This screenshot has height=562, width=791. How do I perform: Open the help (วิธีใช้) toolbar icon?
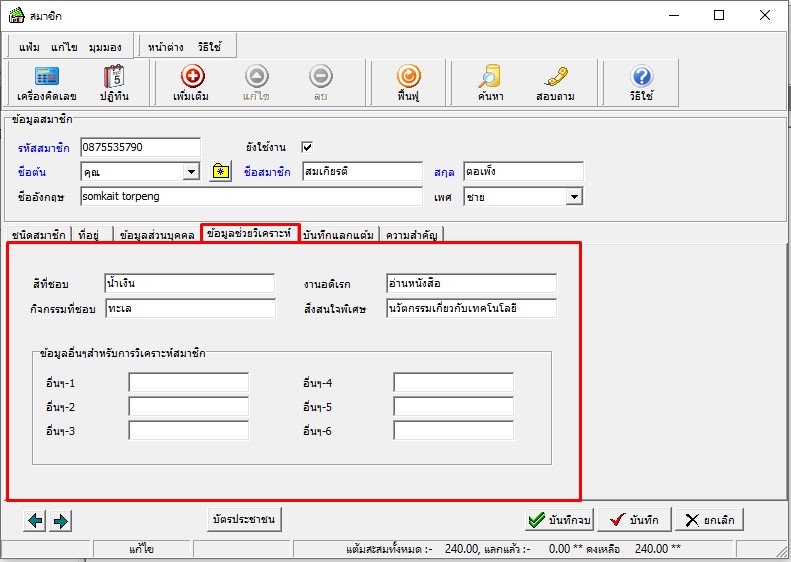pyautogui.click(x=642, y=78)
